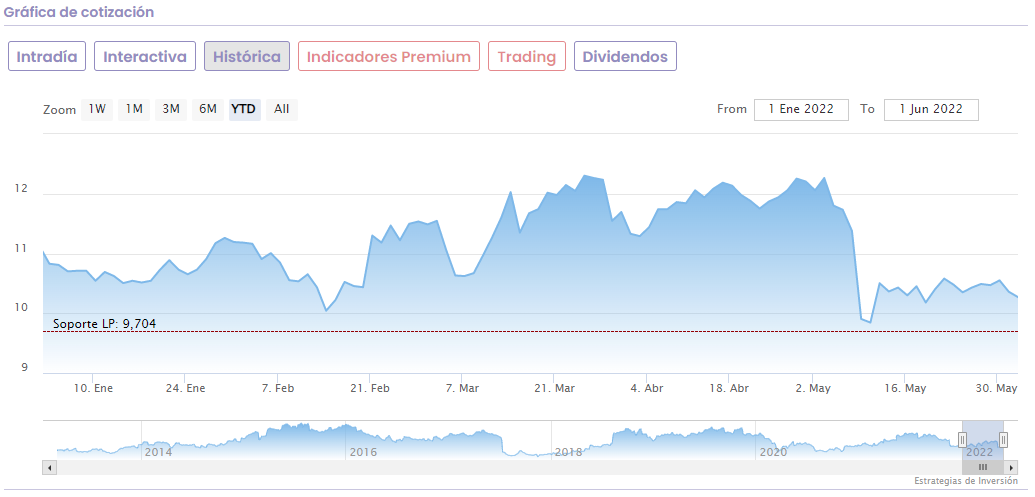
Task: Click the scrollbar left arrow
Action: [49, 467]
